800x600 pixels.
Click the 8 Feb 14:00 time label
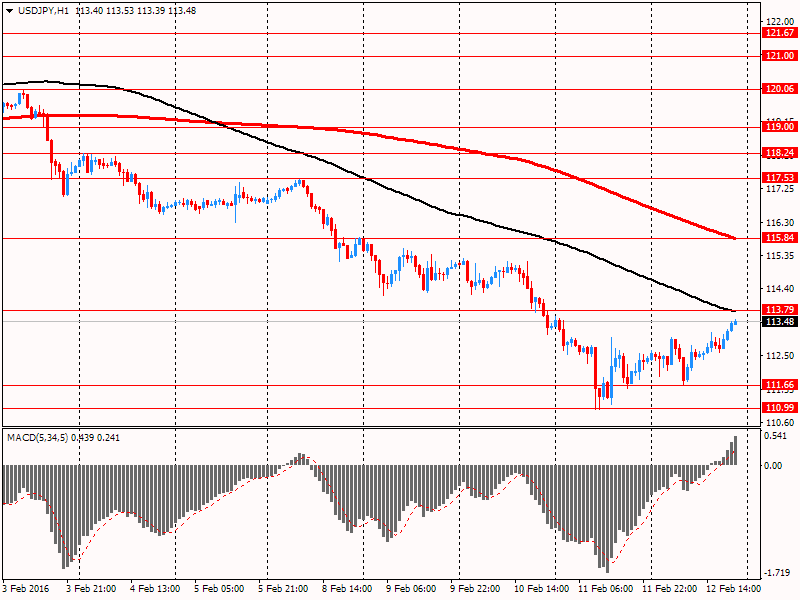pos(347,589)
